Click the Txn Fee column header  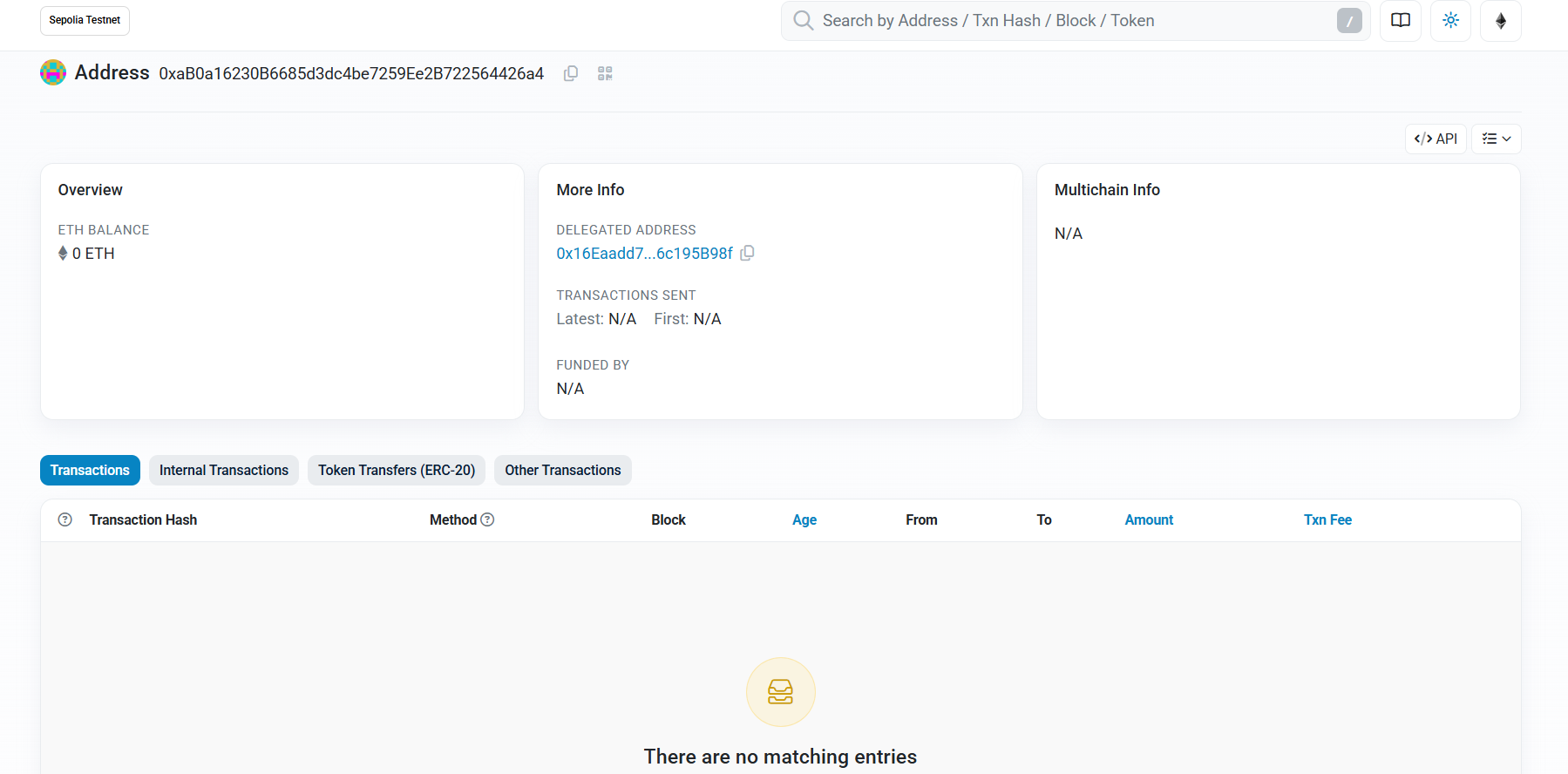pos(1327,520)
